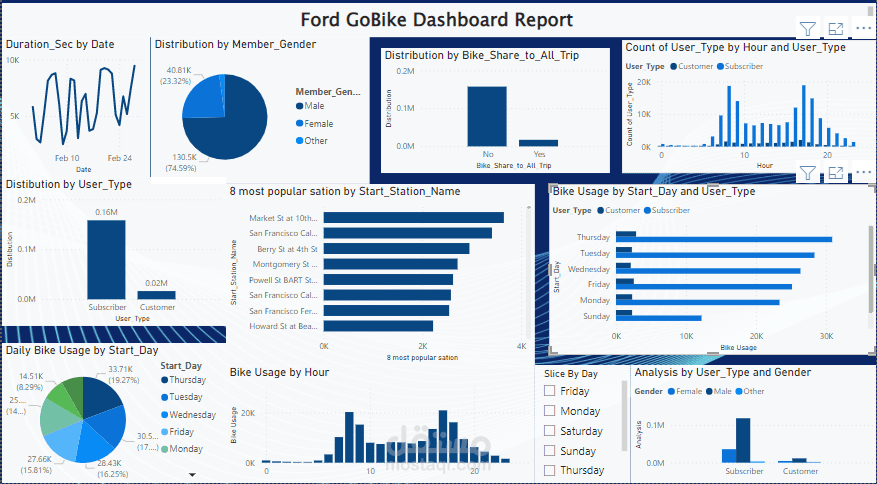Click Wednesday legend item in the Daily Bike Usage pie
This screenshot has width=877, height=484.
click(x=188, y=415)
